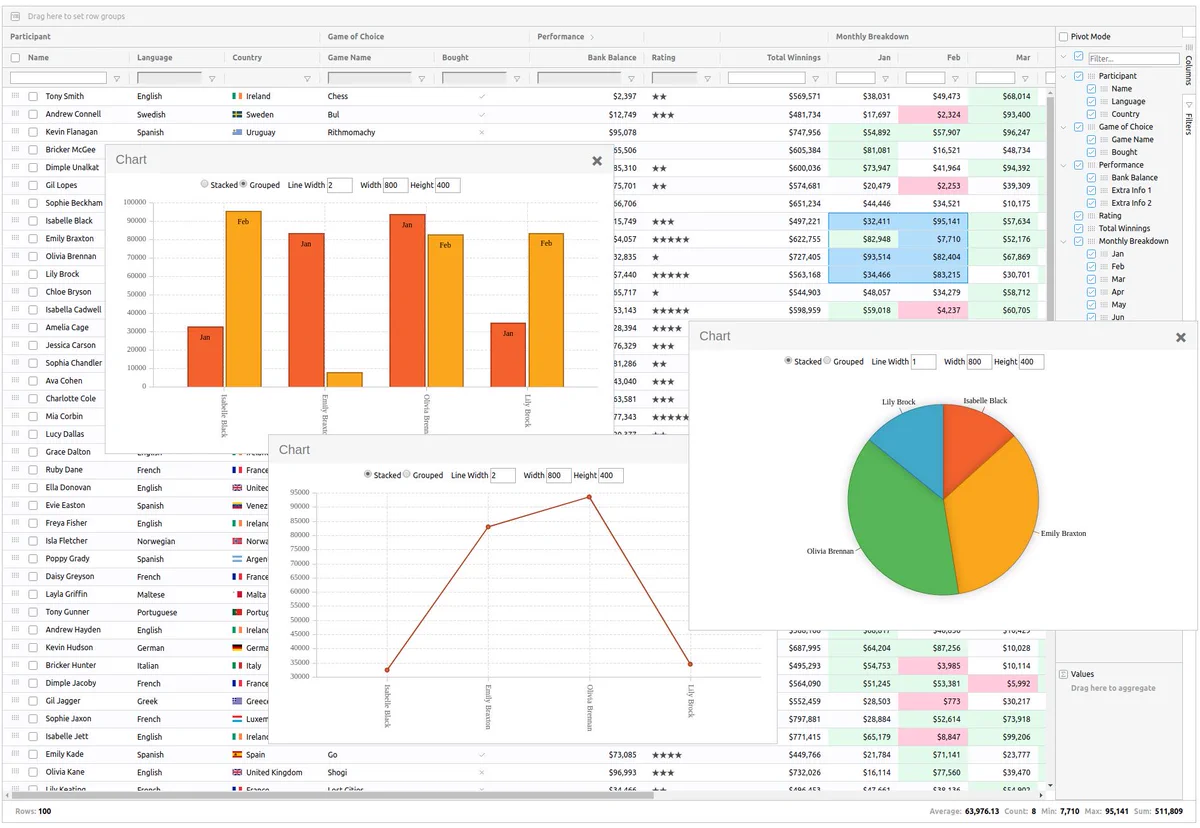Screen dimensions: 1200x828
Task: Open the Mar column filter funnel
Action: click(1025, 78)
